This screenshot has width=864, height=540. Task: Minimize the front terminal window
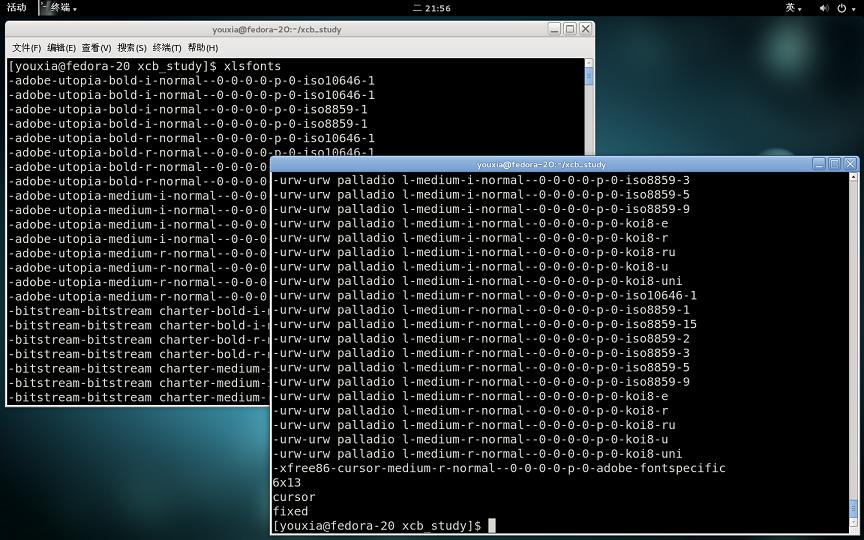pyautogui.click(x=819, y=164)
